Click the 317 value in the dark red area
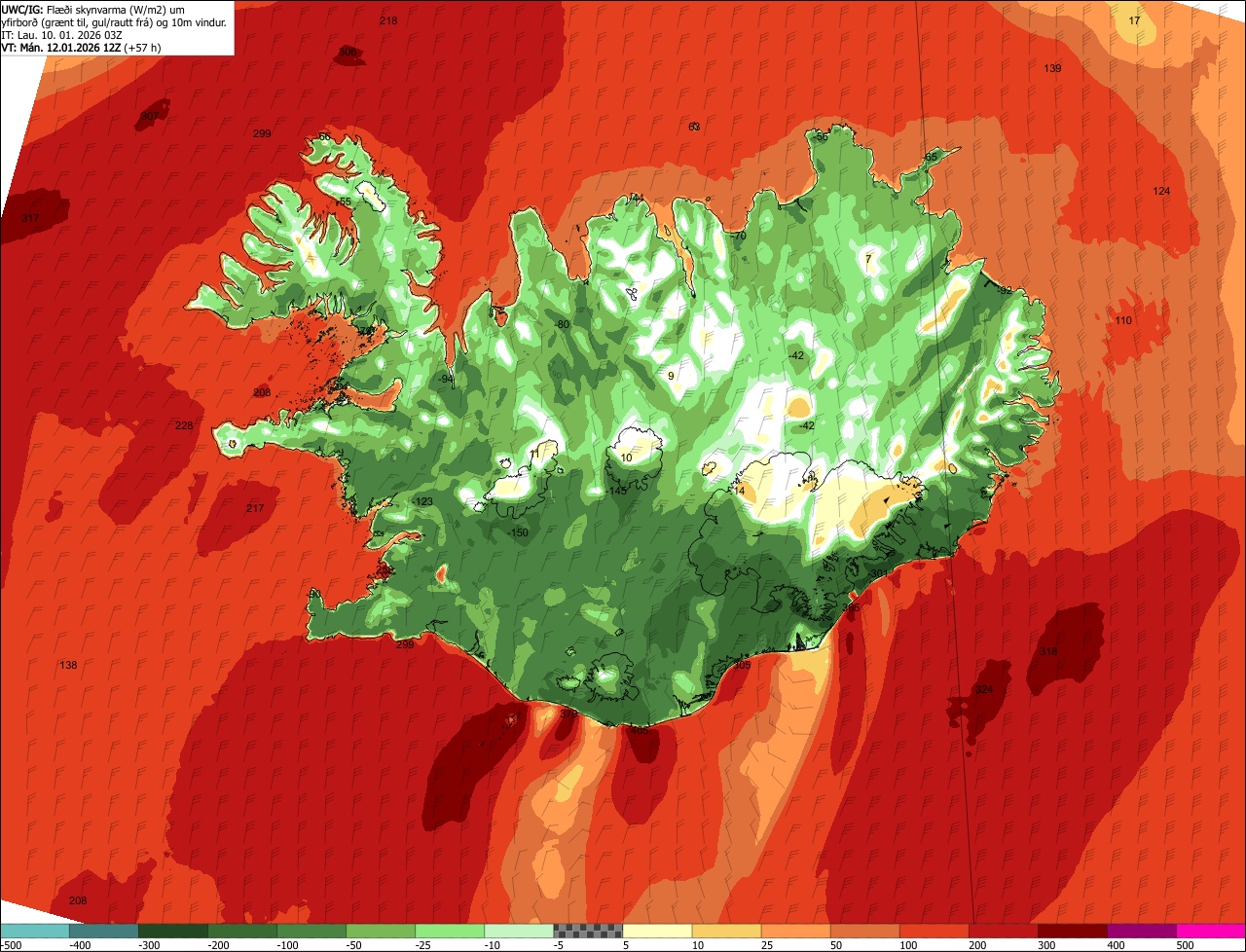Screen dimensions: 1246x952 tap(30, 218)
